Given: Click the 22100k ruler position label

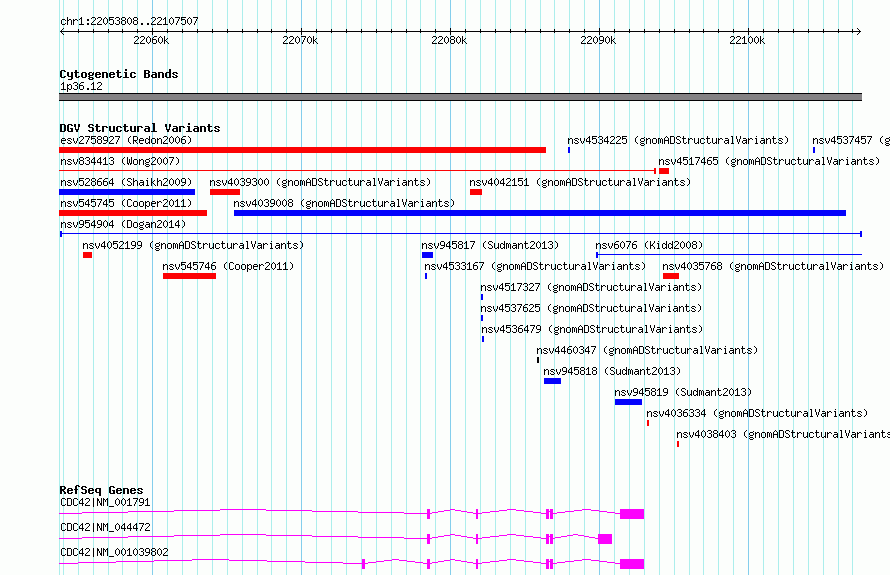Looking at the screenshot, I should 747,40.
